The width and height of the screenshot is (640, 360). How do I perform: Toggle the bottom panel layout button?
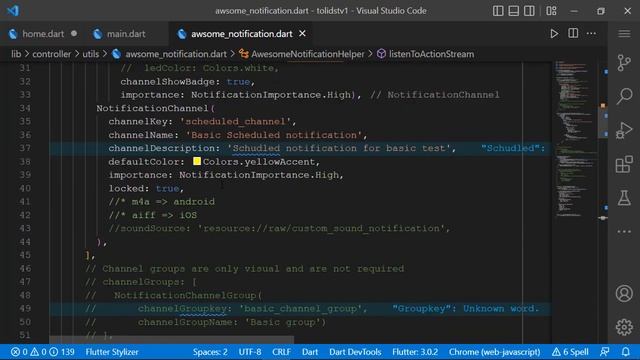tap(513, 11)
